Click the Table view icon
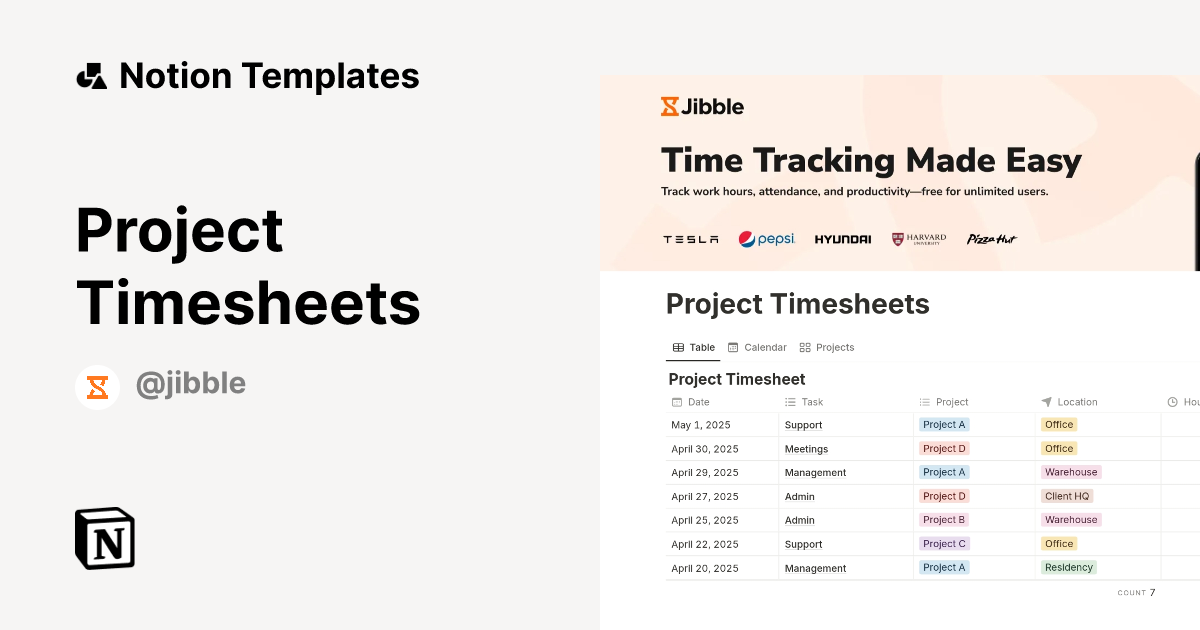Screen dimensions: 1200x630 tap(677, 347)
